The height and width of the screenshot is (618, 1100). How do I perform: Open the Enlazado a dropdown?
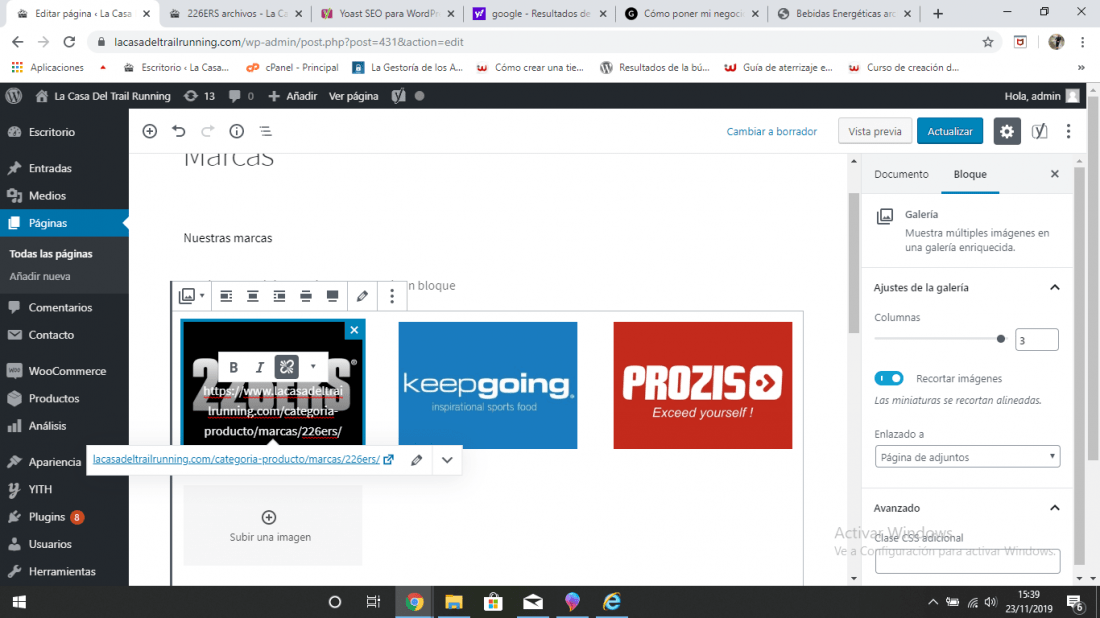pos(967,457)
